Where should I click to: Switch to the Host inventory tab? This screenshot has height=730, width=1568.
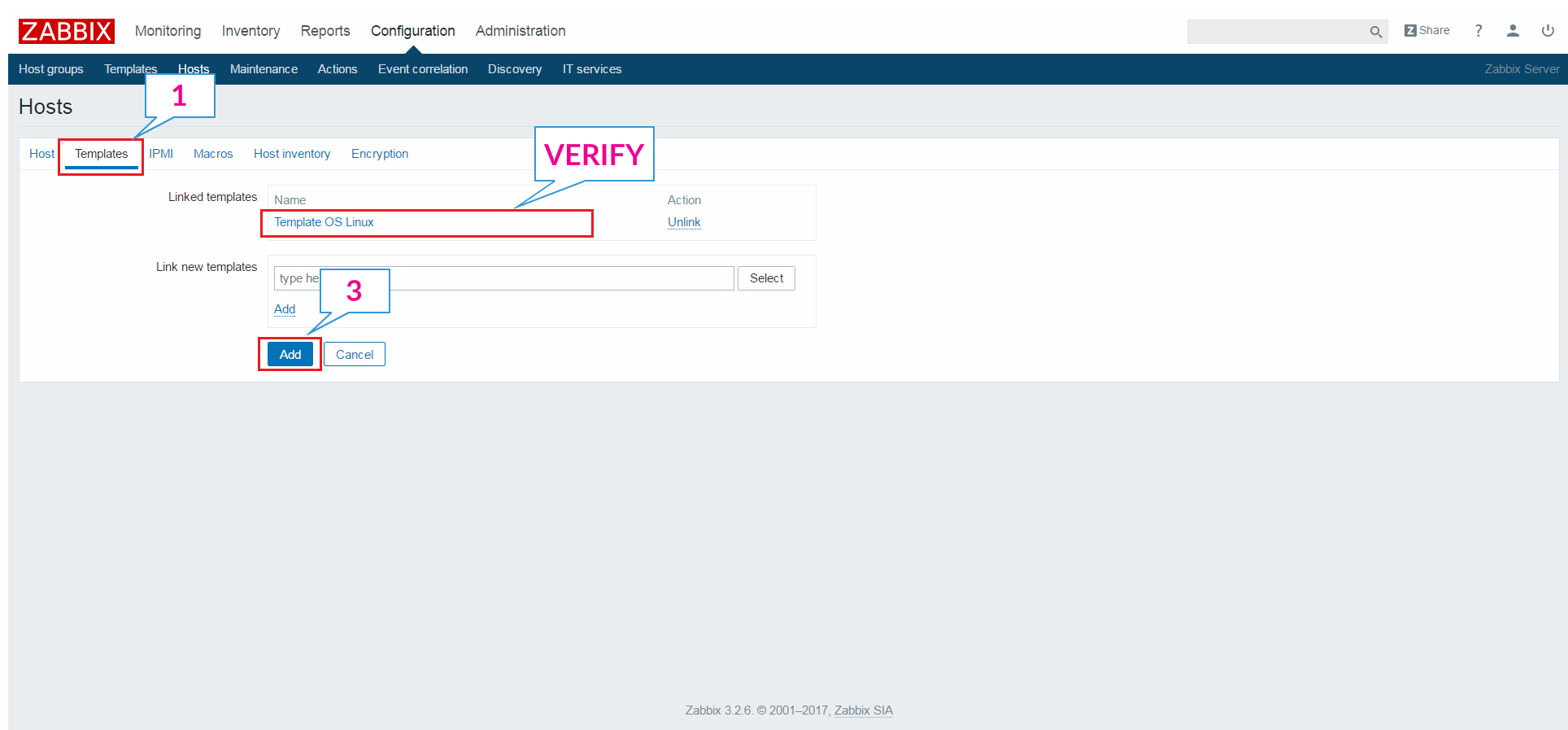click(292, 154)
